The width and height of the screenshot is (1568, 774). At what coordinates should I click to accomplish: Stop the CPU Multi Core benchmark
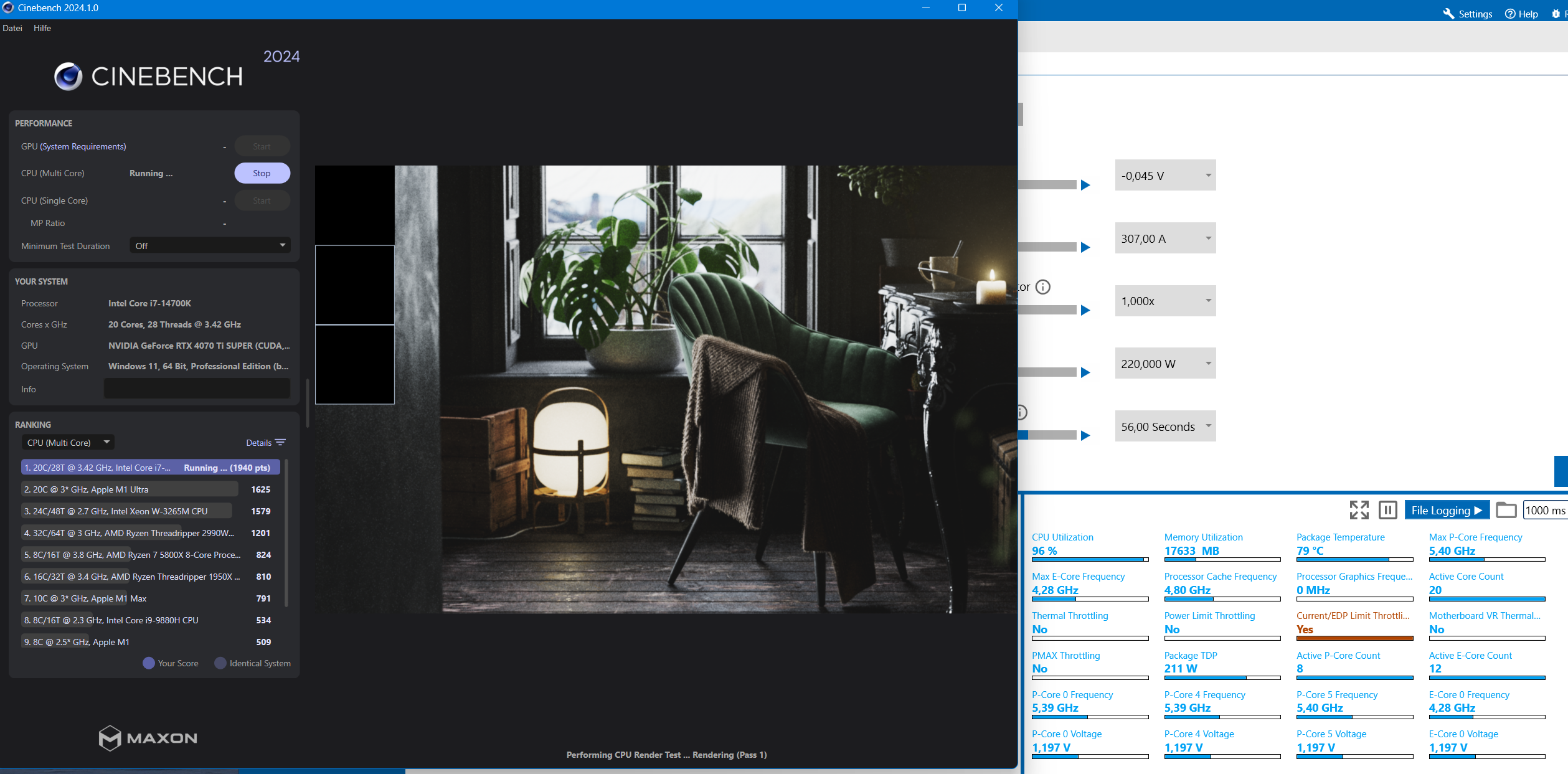[262, 173]
